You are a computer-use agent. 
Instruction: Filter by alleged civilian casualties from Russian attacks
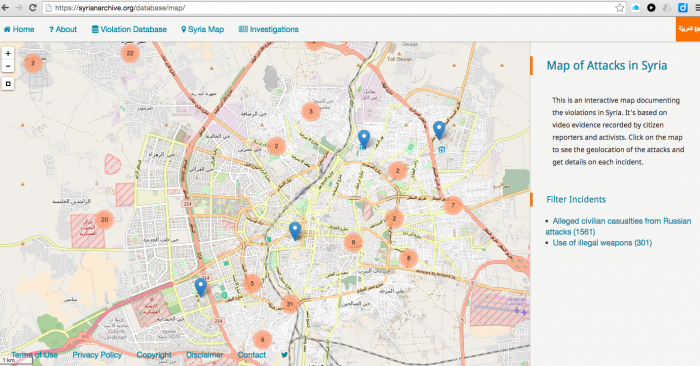pyautogui.click(x=618, y=226)
